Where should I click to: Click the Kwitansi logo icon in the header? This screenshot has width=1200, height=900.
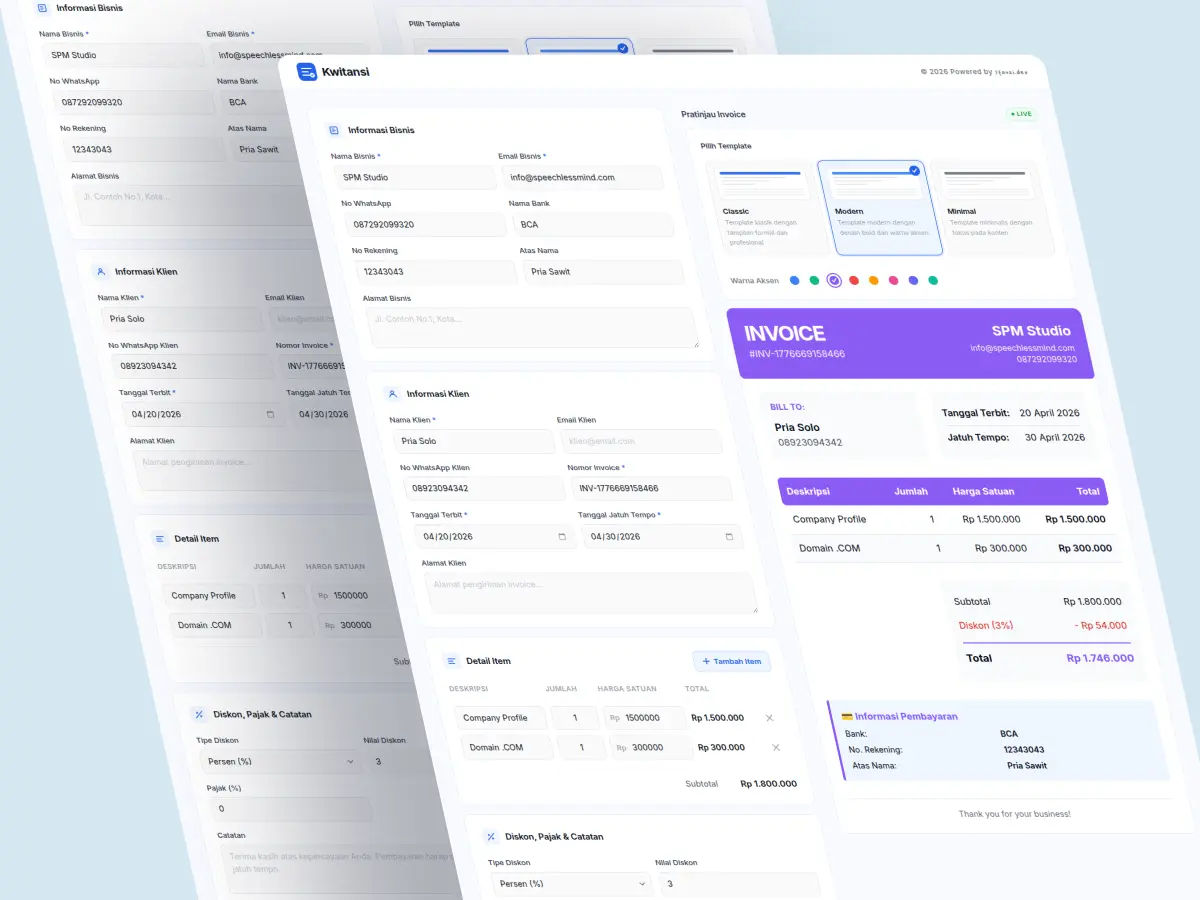tap(306, 72)
